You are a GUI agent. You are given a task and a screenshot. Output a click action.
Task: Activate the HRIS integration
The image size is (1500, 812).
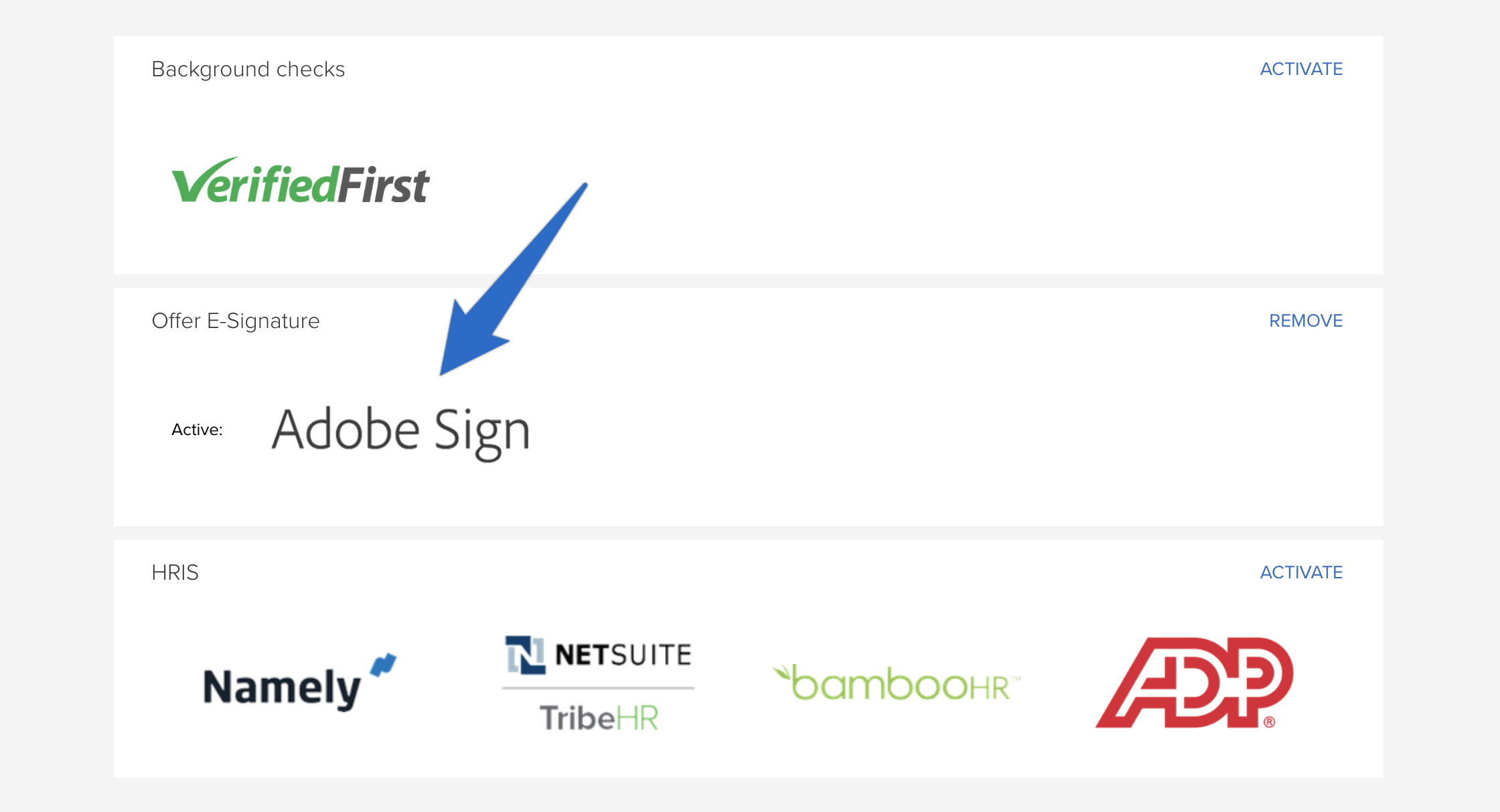pos(1301,572)
